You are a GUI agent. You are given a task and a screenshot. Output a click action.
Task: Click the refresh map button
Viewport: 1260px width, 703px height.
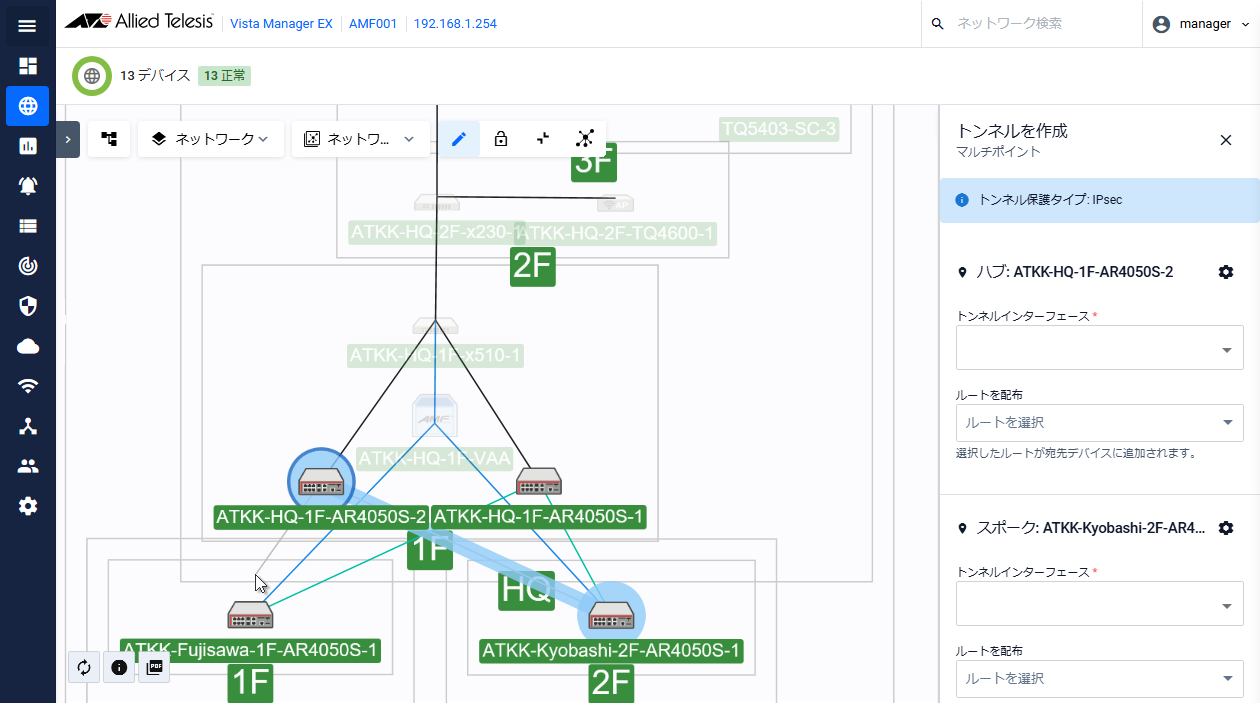coord(84,667)
